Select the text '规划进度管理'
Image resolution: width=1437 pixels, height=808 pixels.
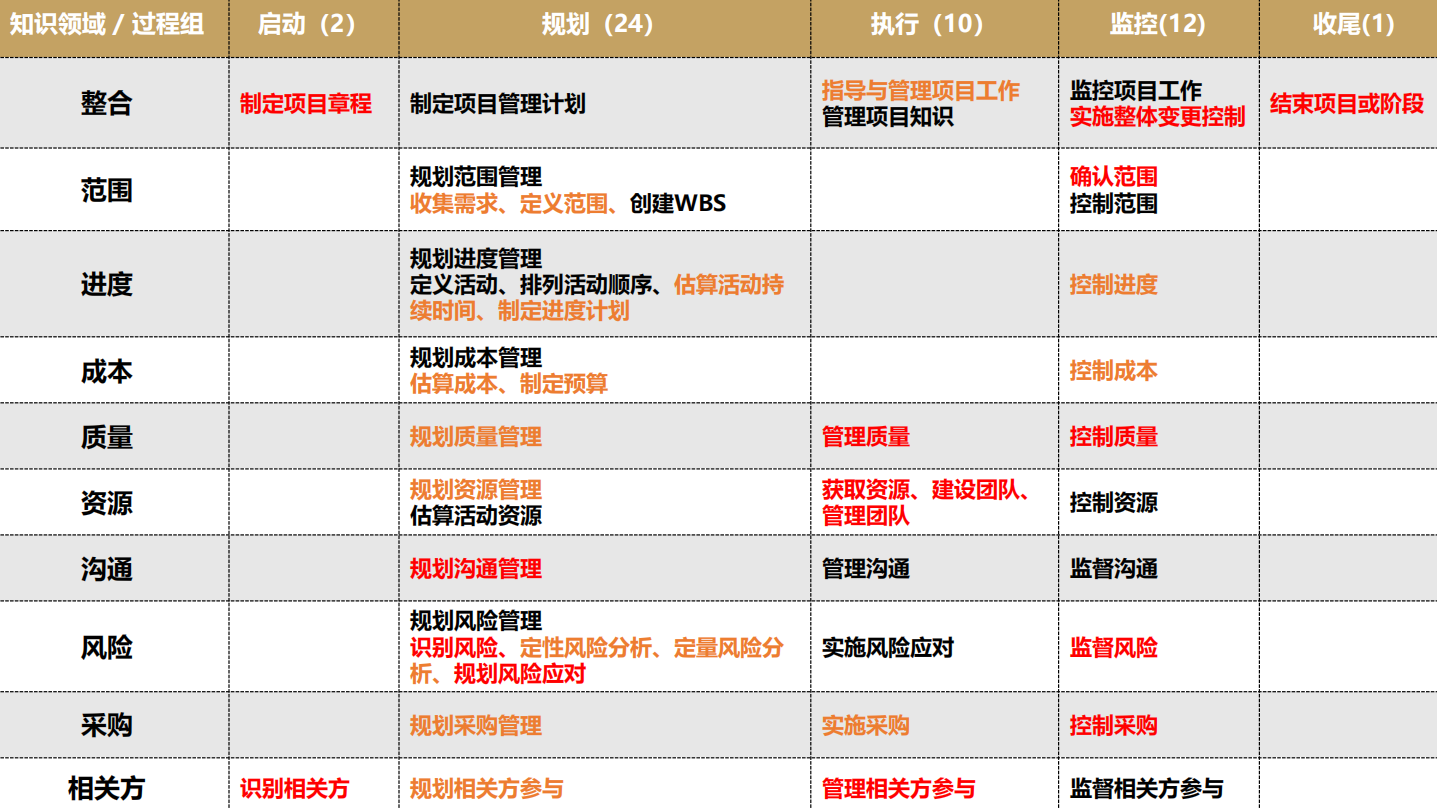tap(475, 259)
